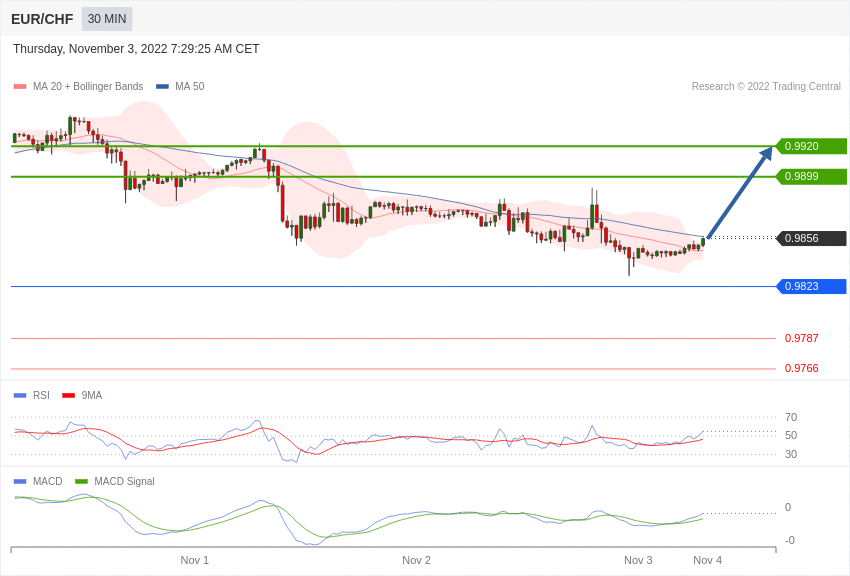Click the MACD legend color swatch
The height and width of the screenshot is (576, 850).
20,481
